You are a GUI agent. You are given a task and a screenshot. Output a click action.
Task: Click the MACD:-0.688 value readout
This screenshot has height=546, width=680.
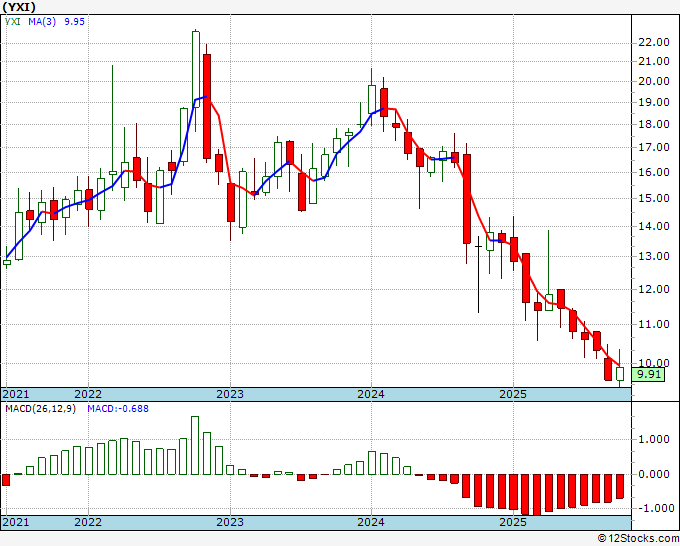click(118, 409)
